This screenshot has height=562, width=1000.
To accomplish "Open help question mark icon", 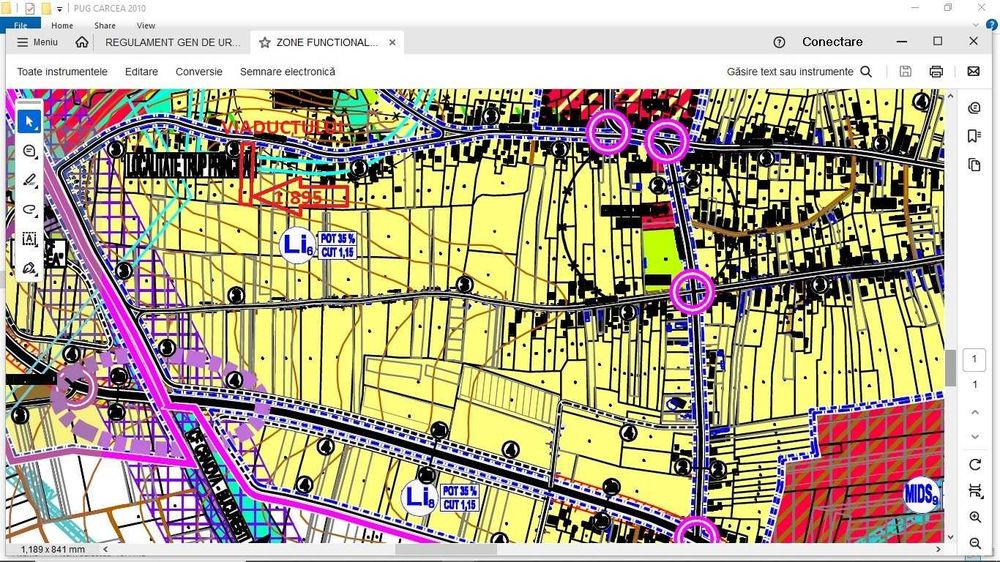I will pyautogui.click(x=779, y=42).
